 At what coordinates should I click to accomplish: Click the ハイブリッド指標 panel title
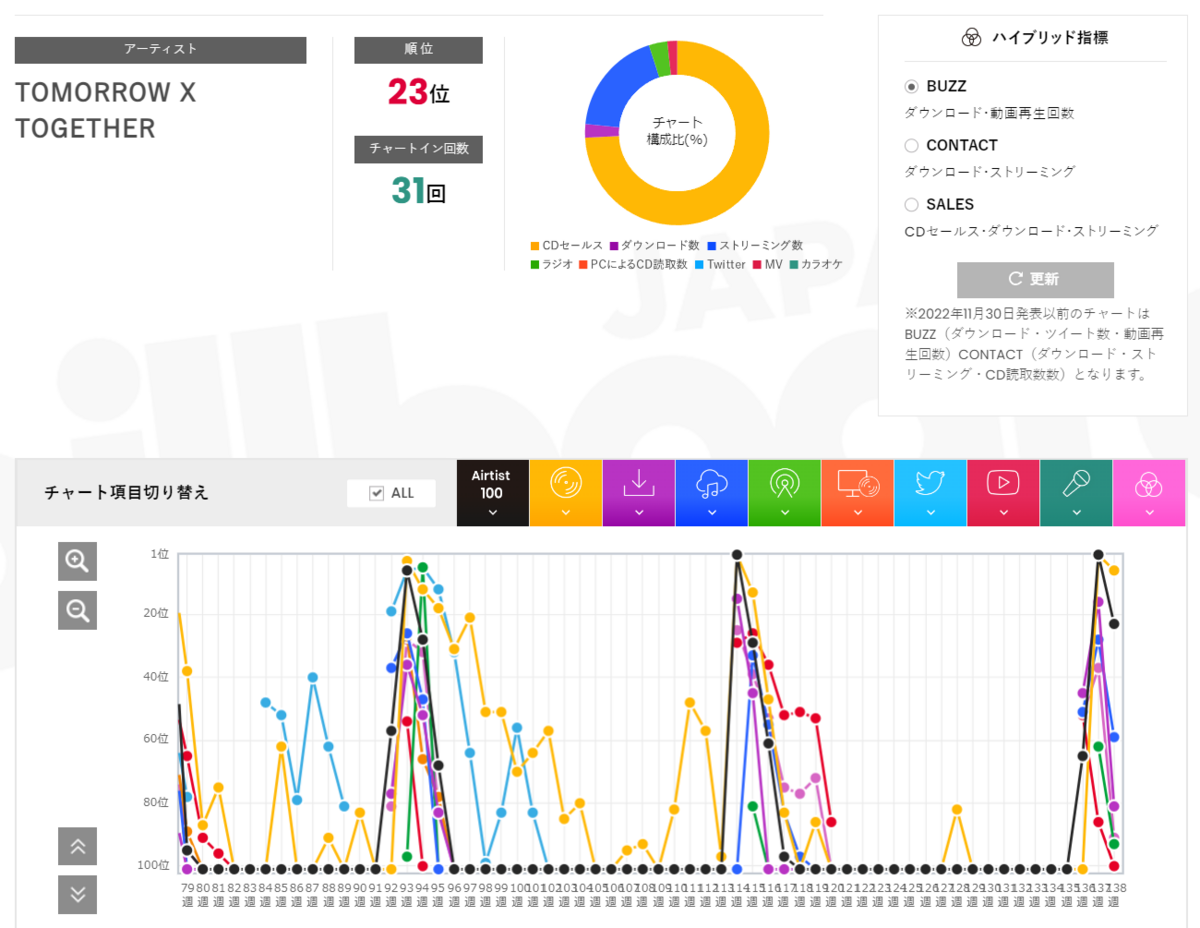(x=1050, y=38)
